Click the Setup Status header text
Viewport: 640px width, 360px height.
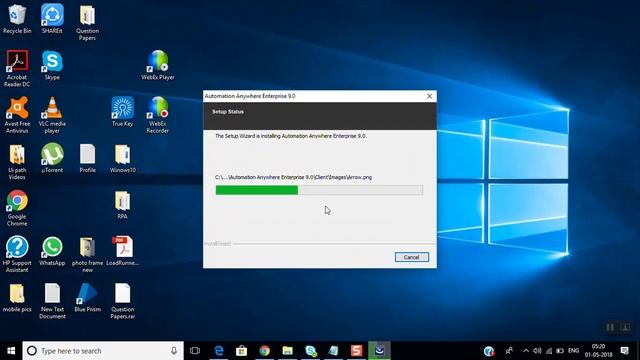[x=228, y=111]
